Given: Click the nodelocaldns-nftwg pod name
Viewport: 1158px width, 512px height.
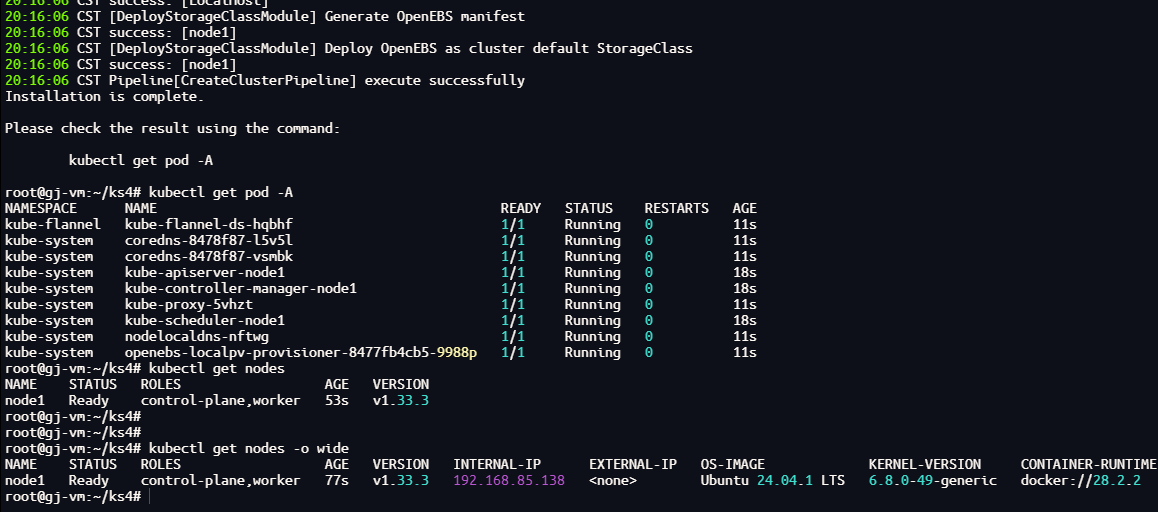Looking at the screenshot, I should click(196, 337).
